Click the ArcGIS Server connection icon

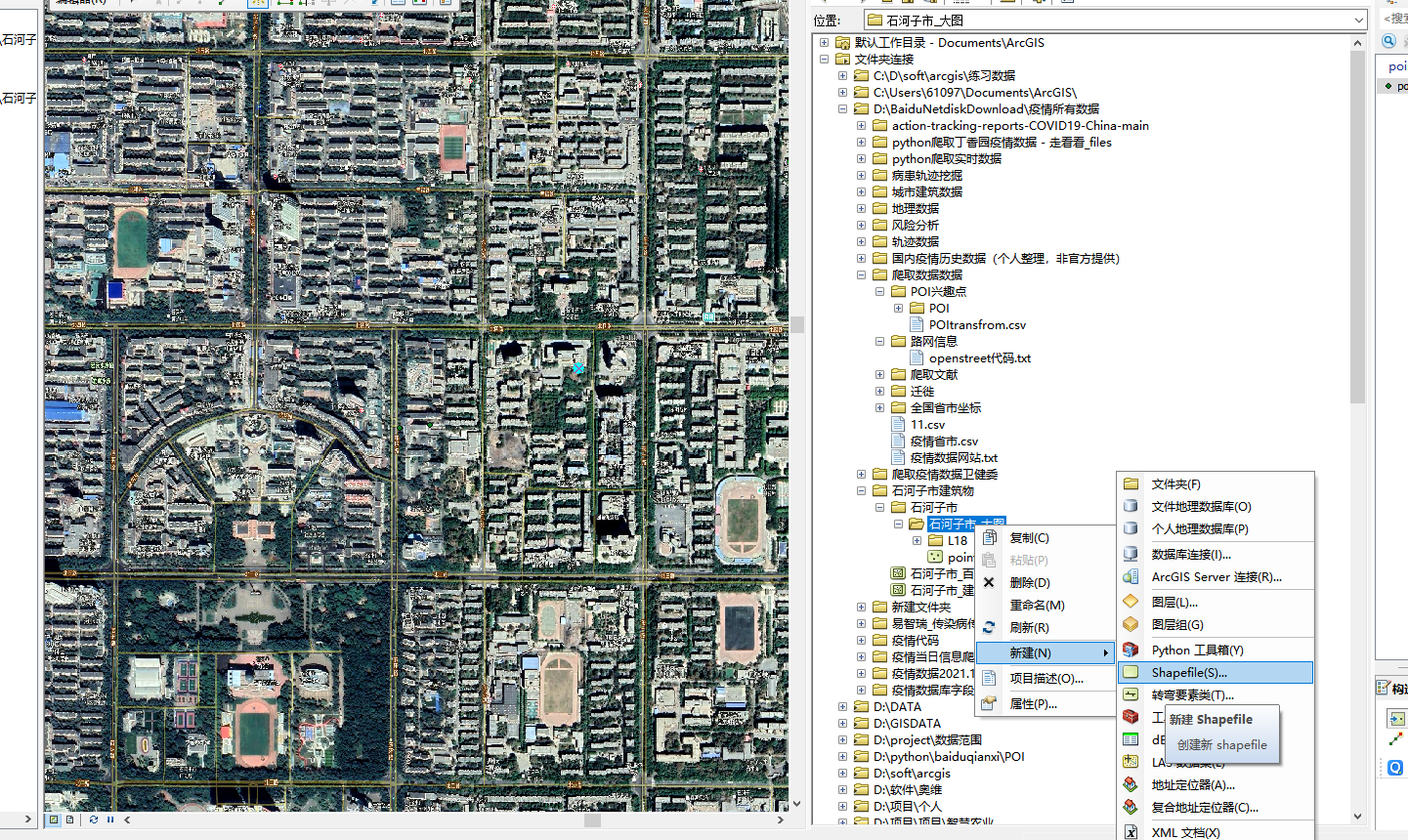coord(1131,576)
